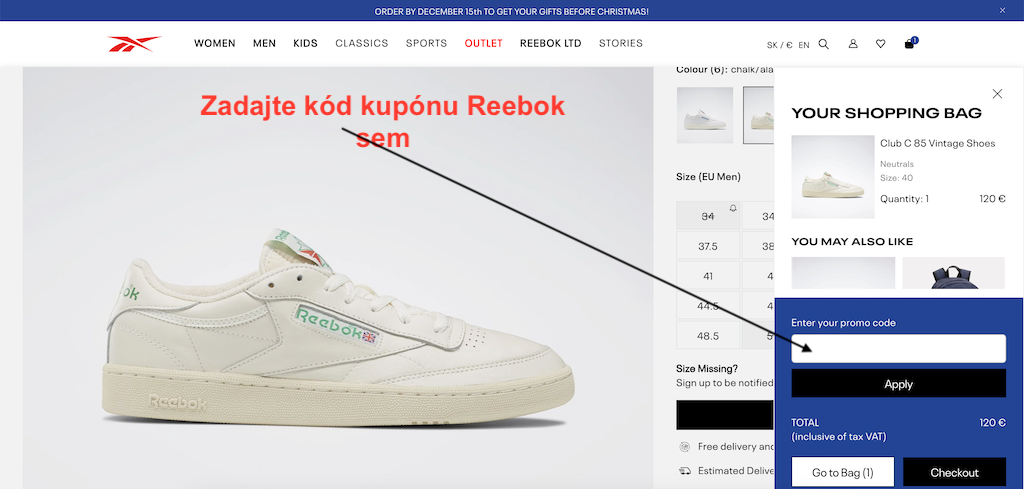Open the OUTLET menu
The width and height of the screenshot is (1024, 489).
484,43
